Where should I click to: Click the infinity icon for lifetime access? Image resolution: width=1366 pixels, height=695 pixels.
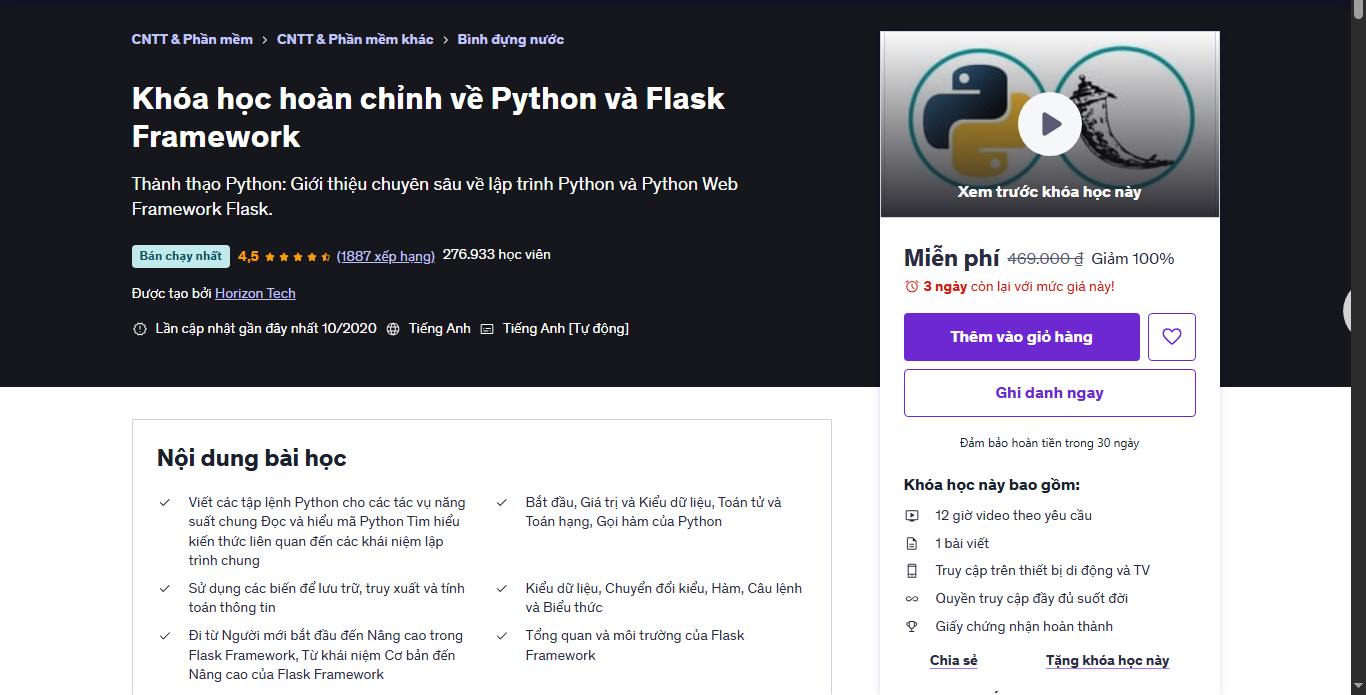912,599
